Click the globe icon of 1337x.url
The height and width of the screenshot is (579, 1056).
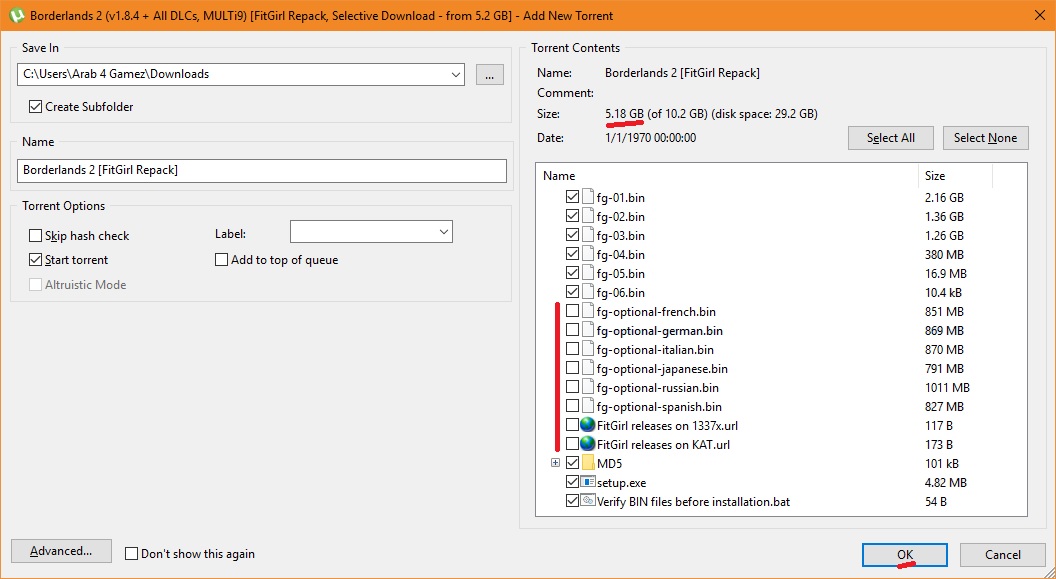pyautogui.click(x=588, y=425)
